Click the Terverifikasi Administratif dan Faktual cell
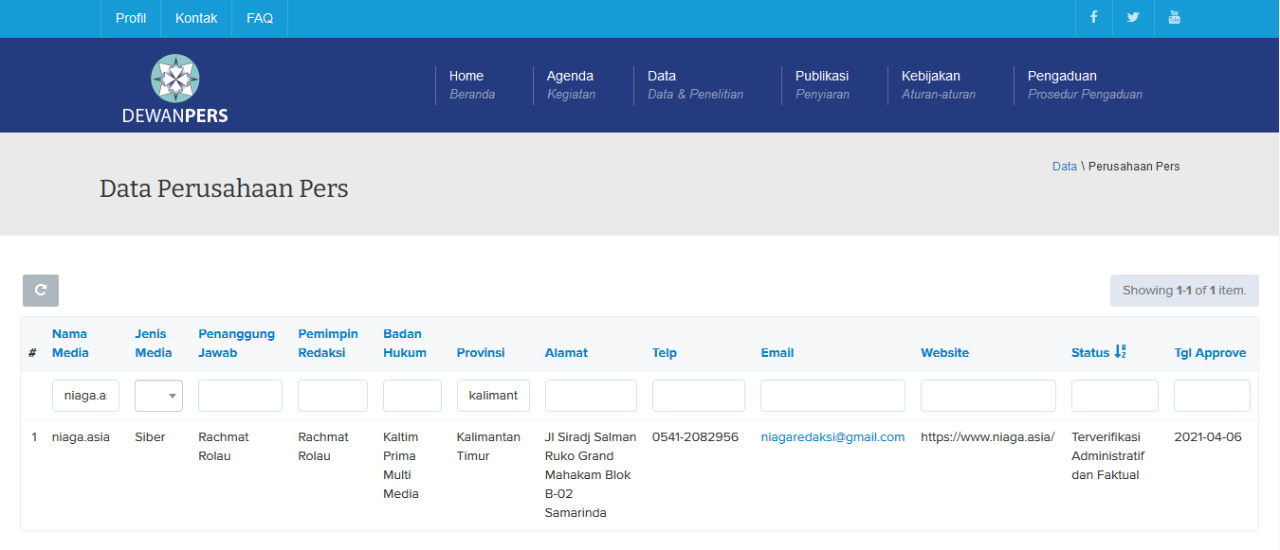 [x=1108, y=456]
